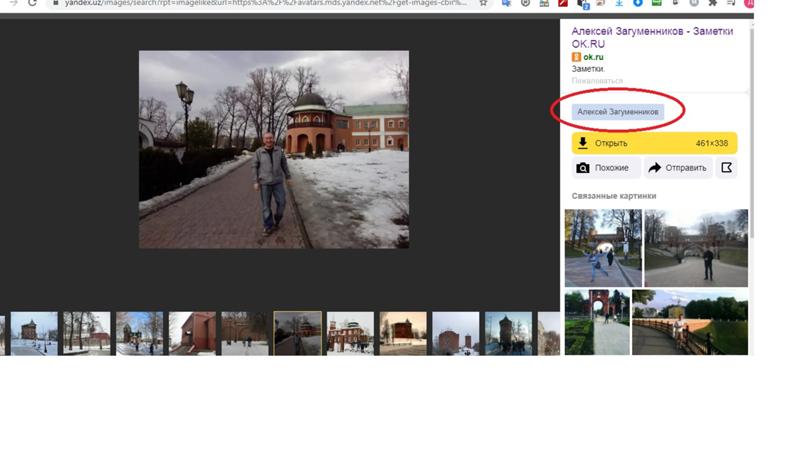The width and height of the screenshot is (800, 450).
Task: Click the Пожаловаться report link
Action: (x=597, y=81)
